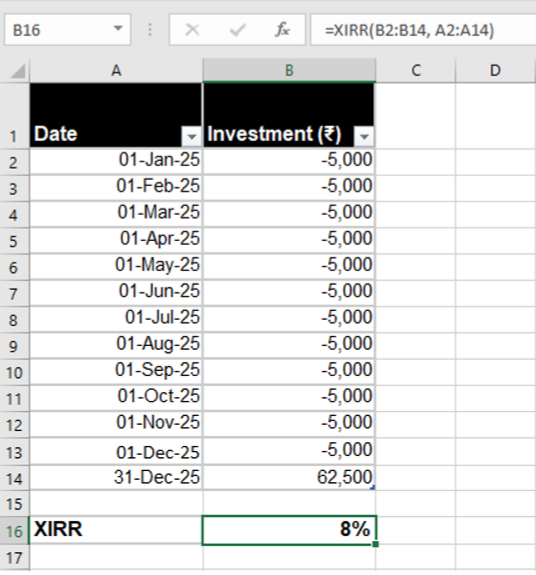Select the cell 01-Jan-25
The height and width of the screenshot is (575, 536).
tap(116, 162)
